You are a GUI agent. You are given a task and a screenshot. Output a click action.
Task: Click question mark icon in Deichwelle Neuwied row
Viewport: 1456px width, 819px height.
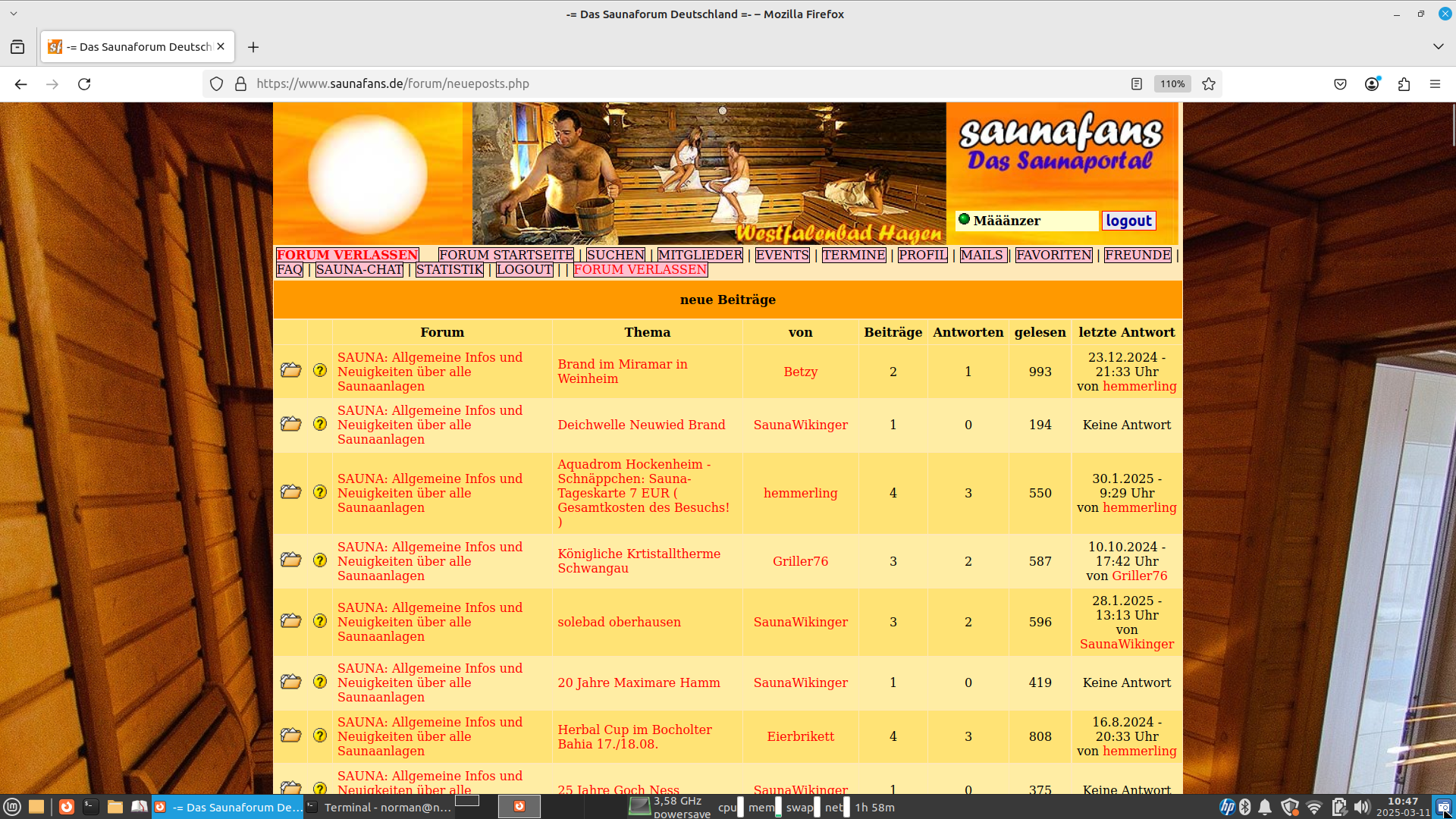320,424
